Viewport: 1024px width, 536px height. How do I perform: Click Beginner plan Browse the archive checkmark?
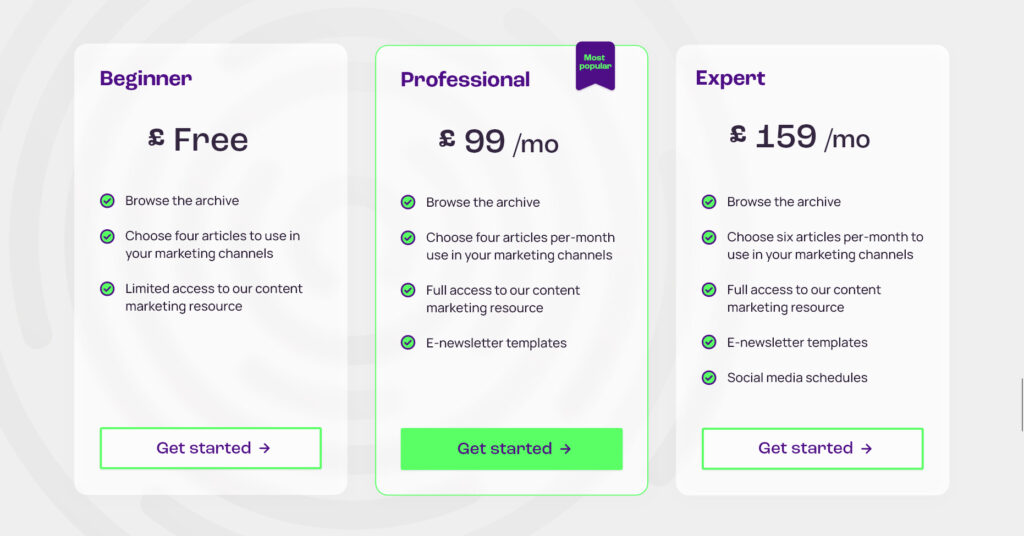point(107,200)
